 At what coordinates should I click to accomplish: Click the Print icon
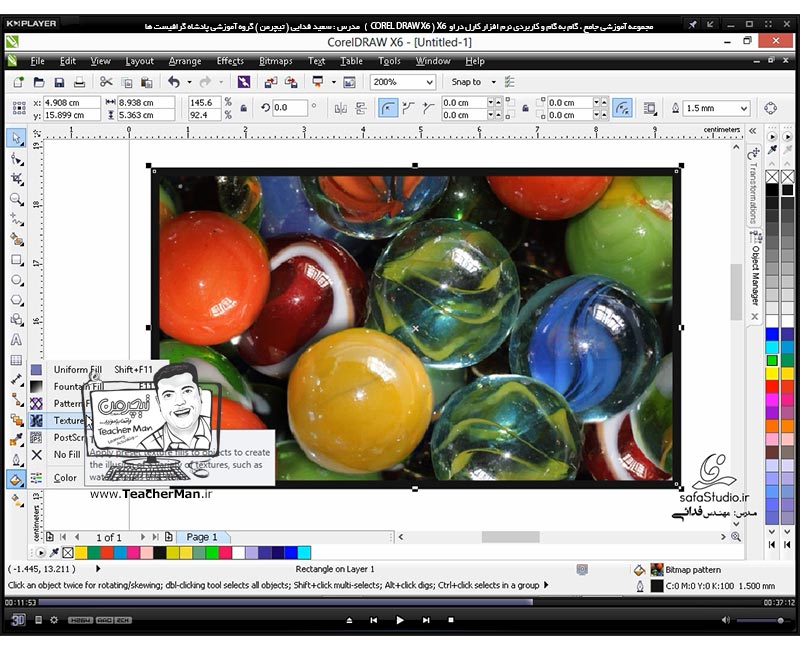click(x=79, y=82)
